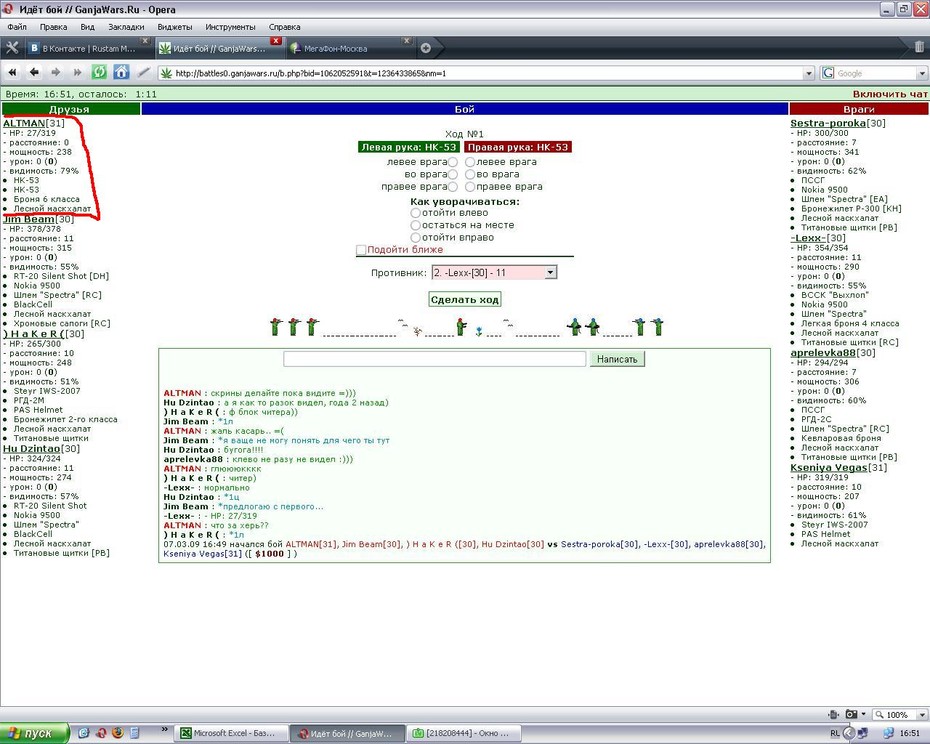Close the МегаФон-Москва tab
The height and width of the screenshot is (744, 930).
click(406, 40)
